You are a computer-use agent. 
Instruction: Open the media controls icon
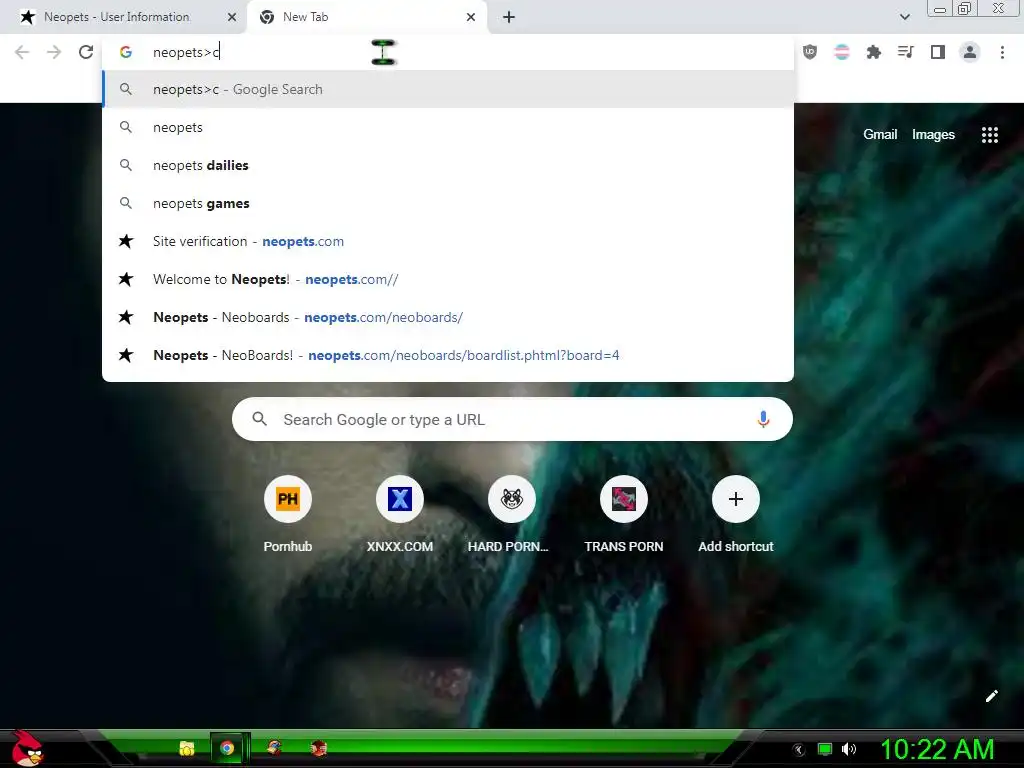tap(906, 52)
